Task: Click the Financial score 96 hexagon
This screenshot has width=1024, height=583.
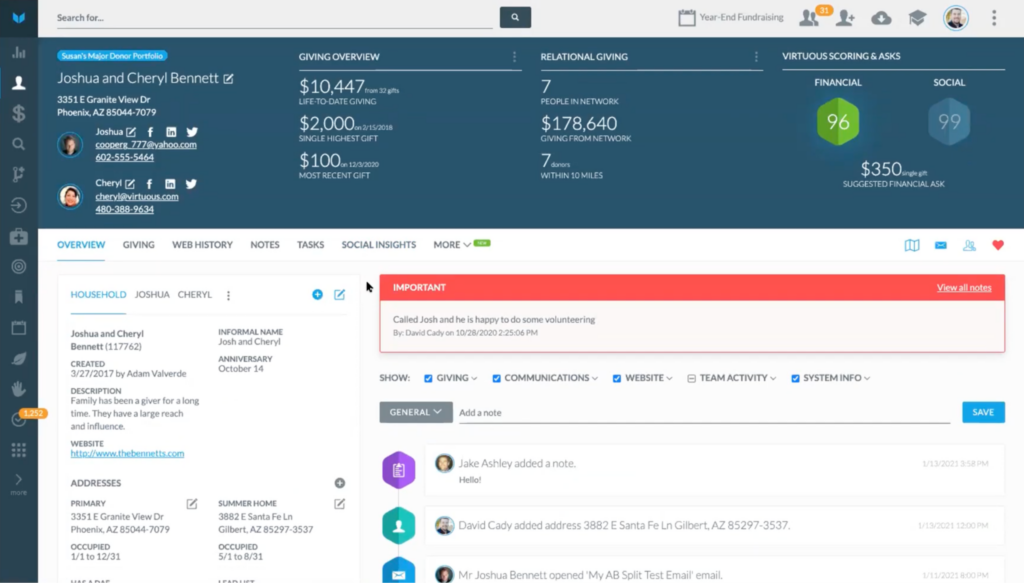Action: point(838,121)
